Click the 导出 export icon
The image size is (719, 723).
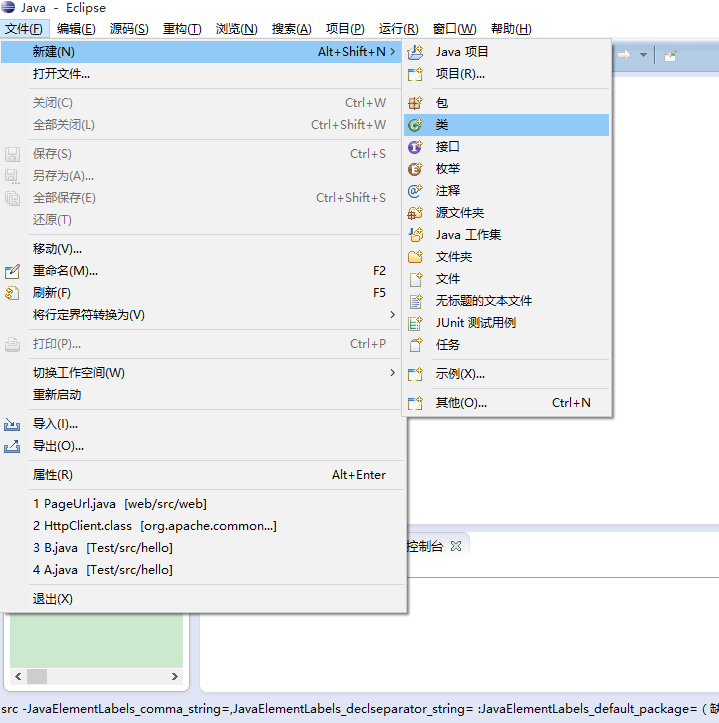coord(12,446)
